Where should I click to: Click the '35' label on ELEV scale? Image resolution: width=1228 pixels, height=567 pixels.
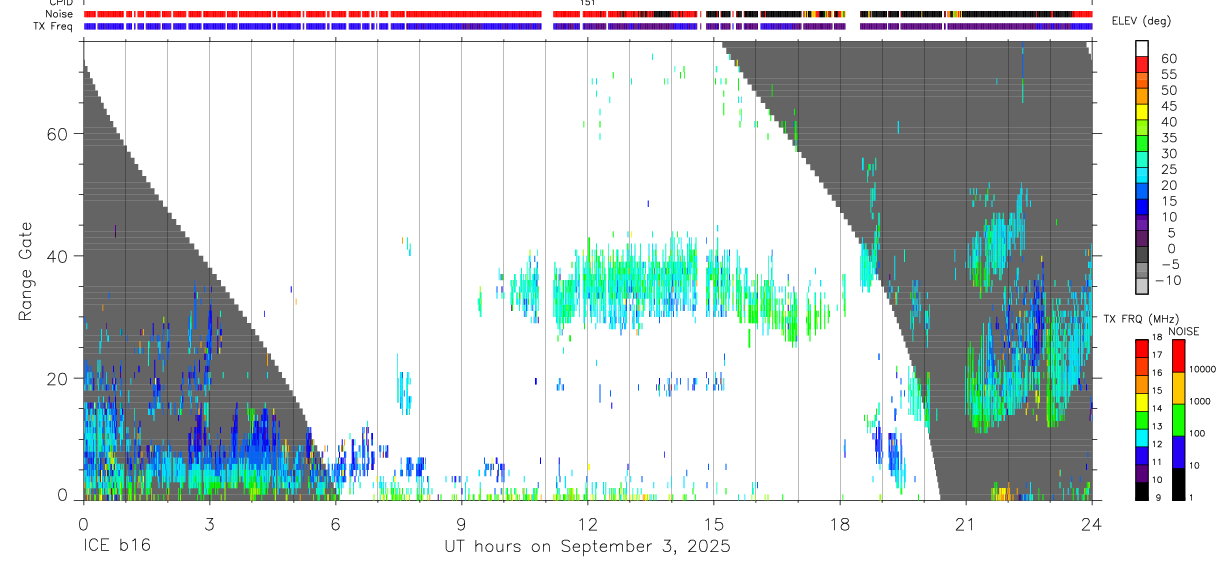[x=1168, y=137]
